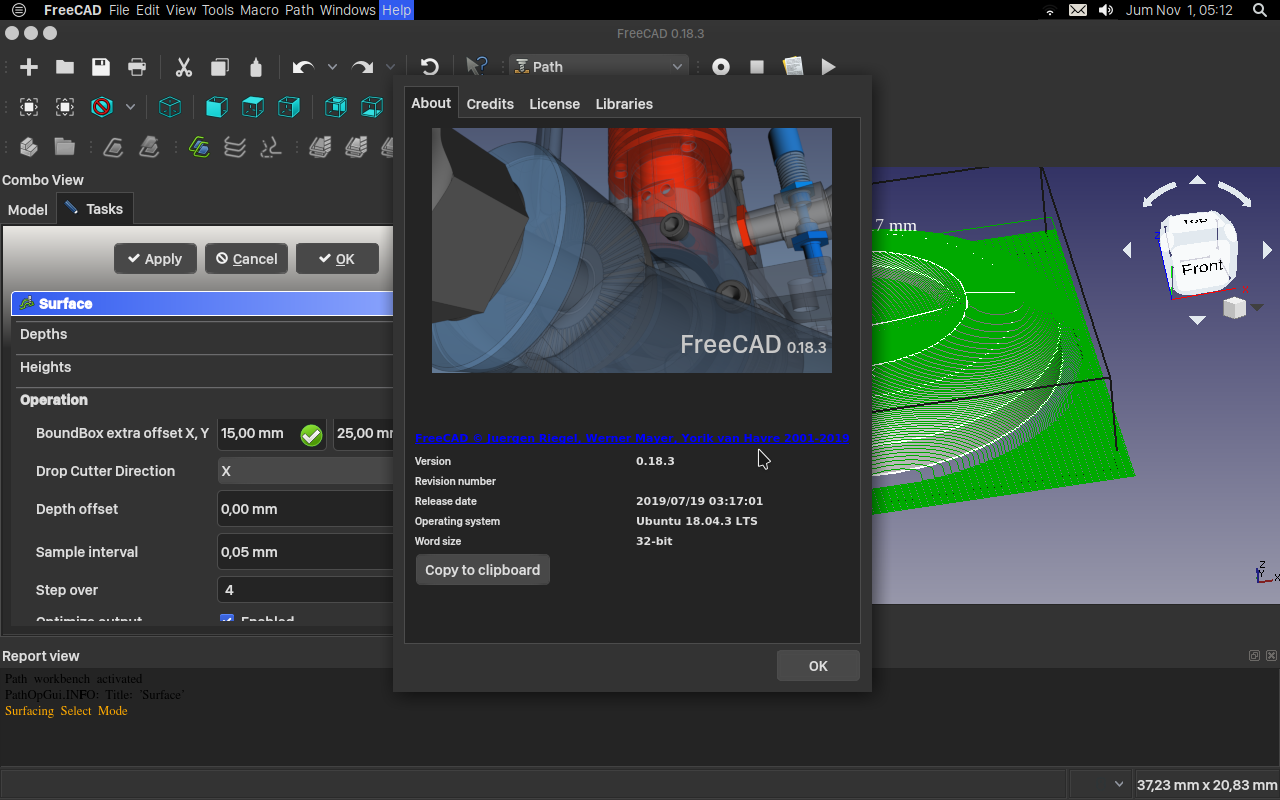Image resolution: width=1280 pixels, height=800 pixels.
Task: Switch to the Model tab in Combo View
Action: click(x=28, y=209)
